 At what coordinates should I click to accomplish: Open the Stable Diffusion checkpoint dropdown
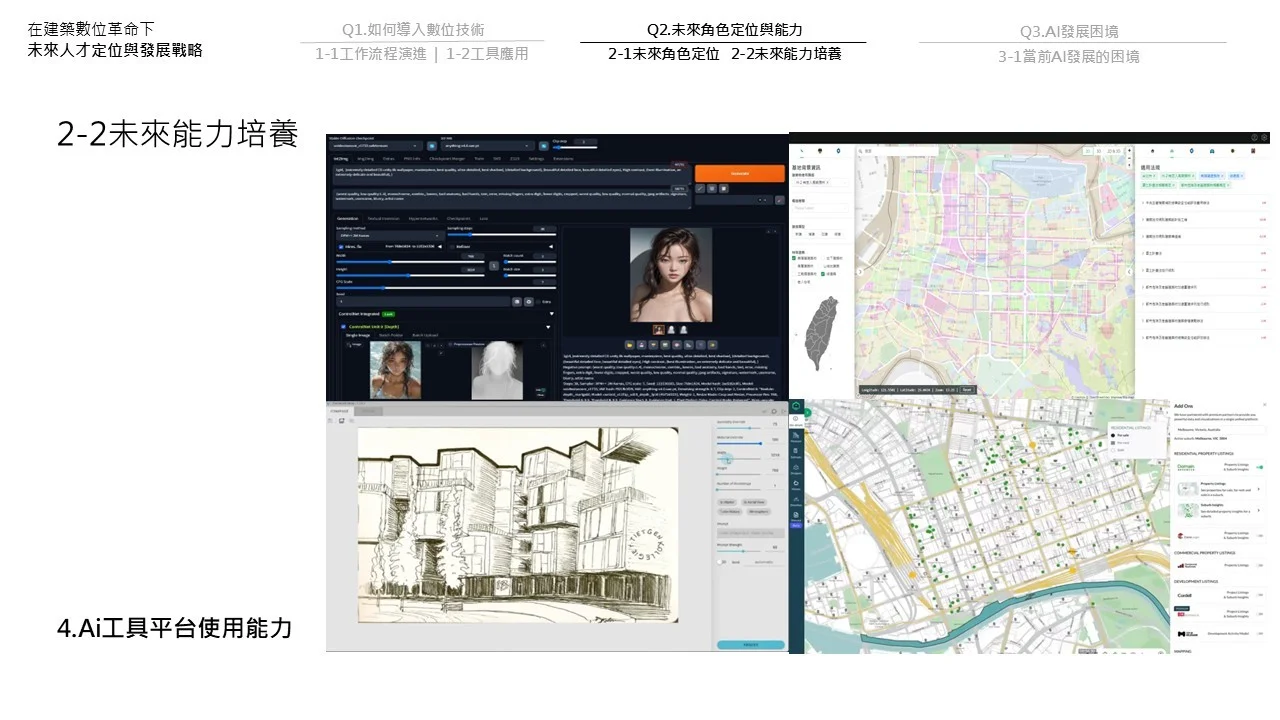tap(377, 145)
